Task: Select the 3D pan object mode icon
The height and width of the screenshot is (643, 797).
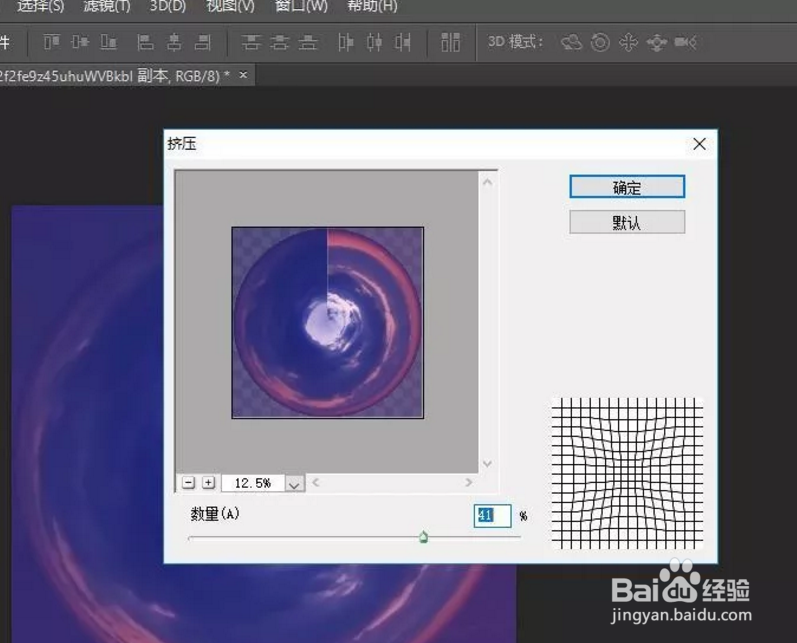Action: (628, 42)
